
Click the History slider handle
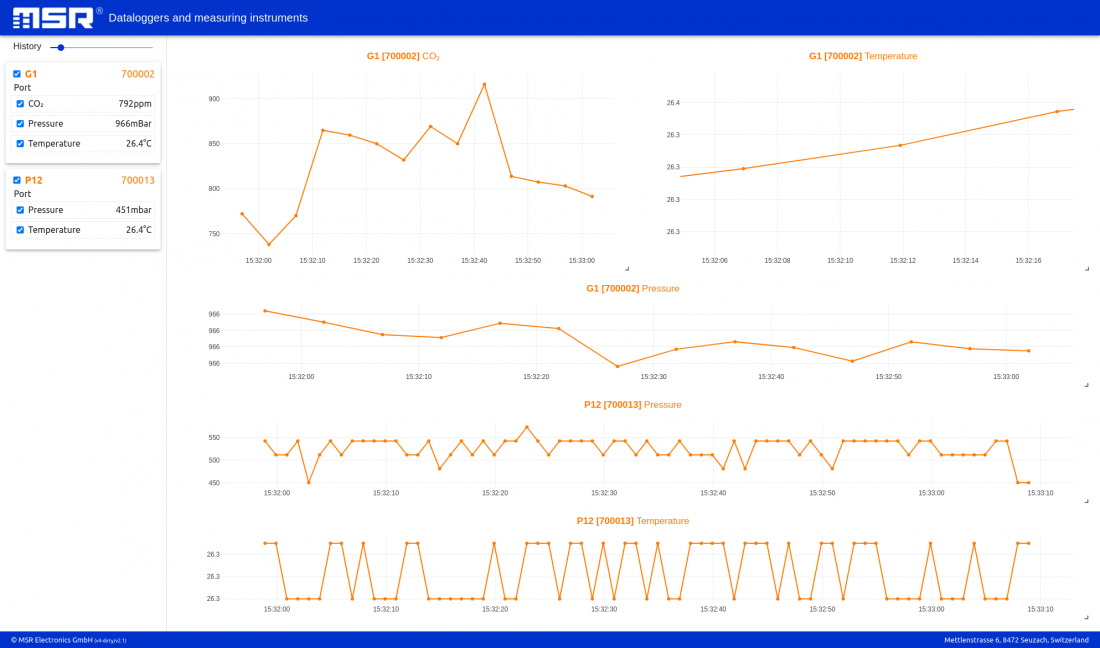point(61,46)
